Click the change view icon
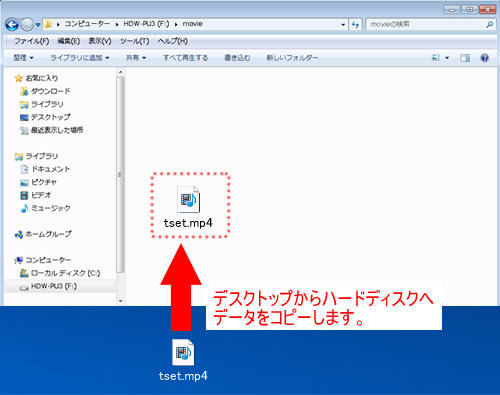The width and height of the screenshot is (500, 395). point(436,58)
